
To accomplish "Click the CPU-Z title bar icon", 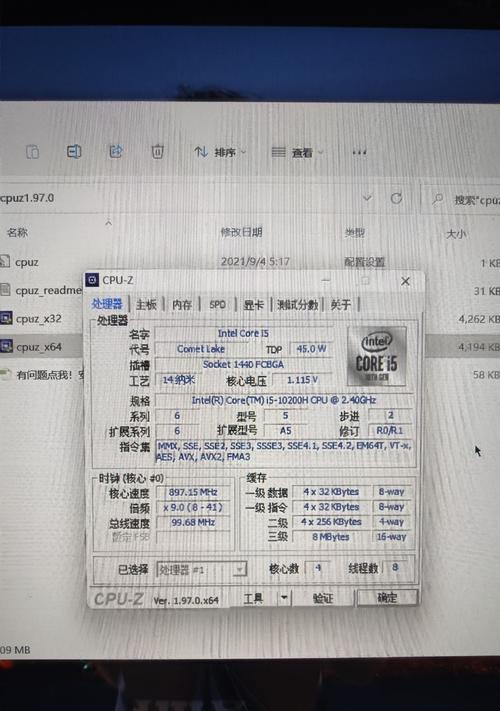I will click(92, 280).
